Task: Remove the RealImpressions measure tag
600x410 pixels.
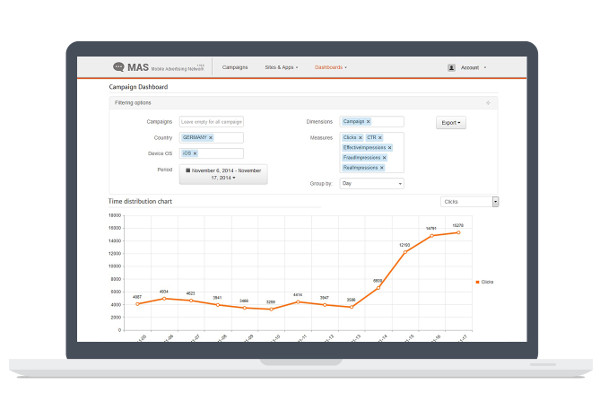Action: pos(382,168)
